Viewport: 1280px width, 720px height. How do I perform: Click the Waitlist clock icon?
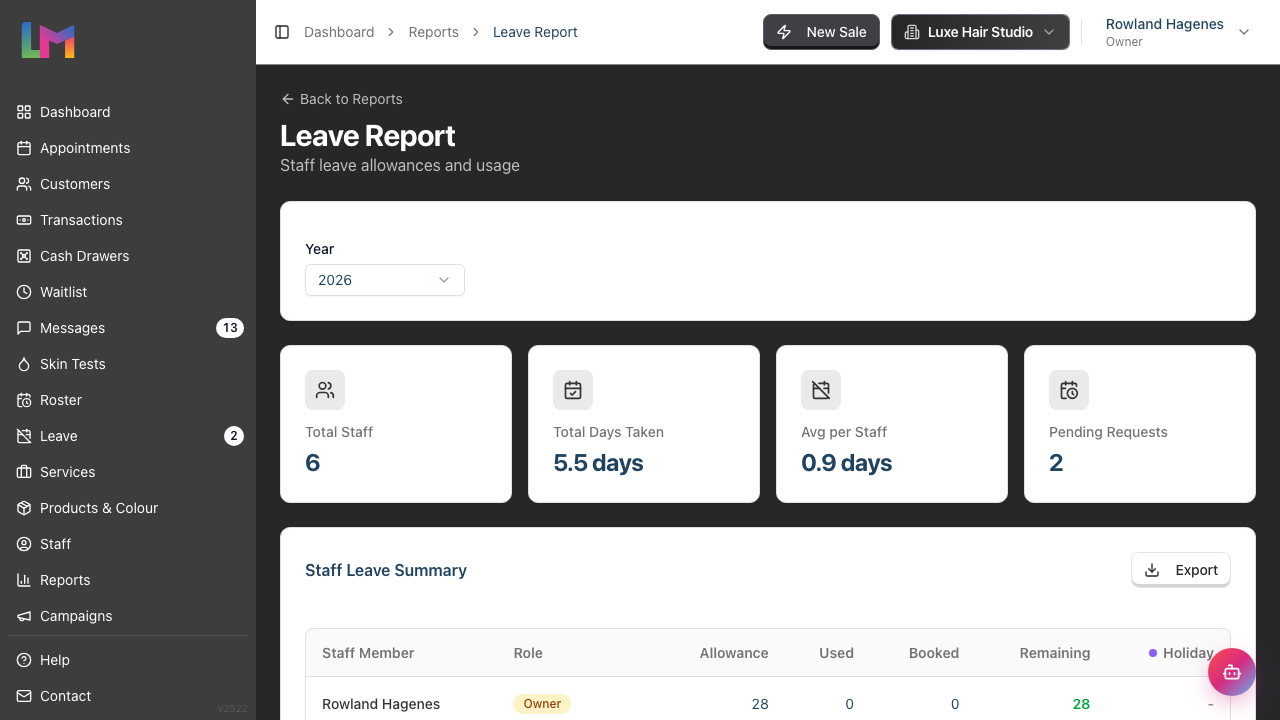pos(24,292)
